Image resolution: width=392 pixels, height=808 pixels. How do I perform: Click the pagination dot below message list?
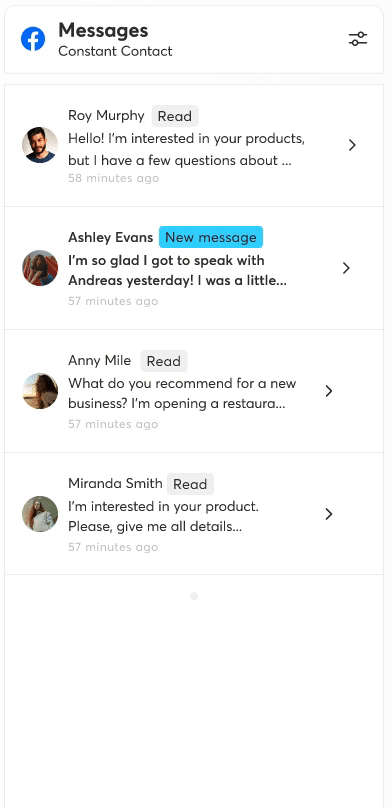pos(194,596)
